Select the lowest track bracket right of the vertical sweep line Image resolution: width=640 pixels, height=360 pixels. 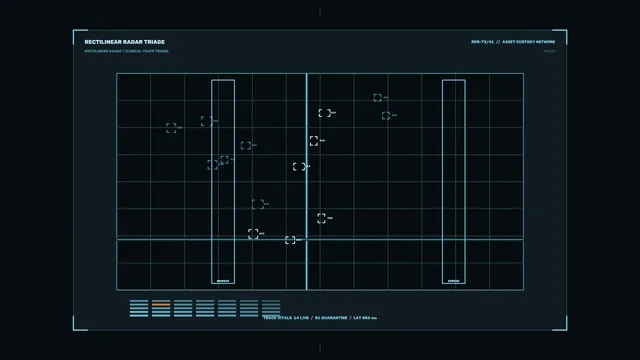pos(322,218)
